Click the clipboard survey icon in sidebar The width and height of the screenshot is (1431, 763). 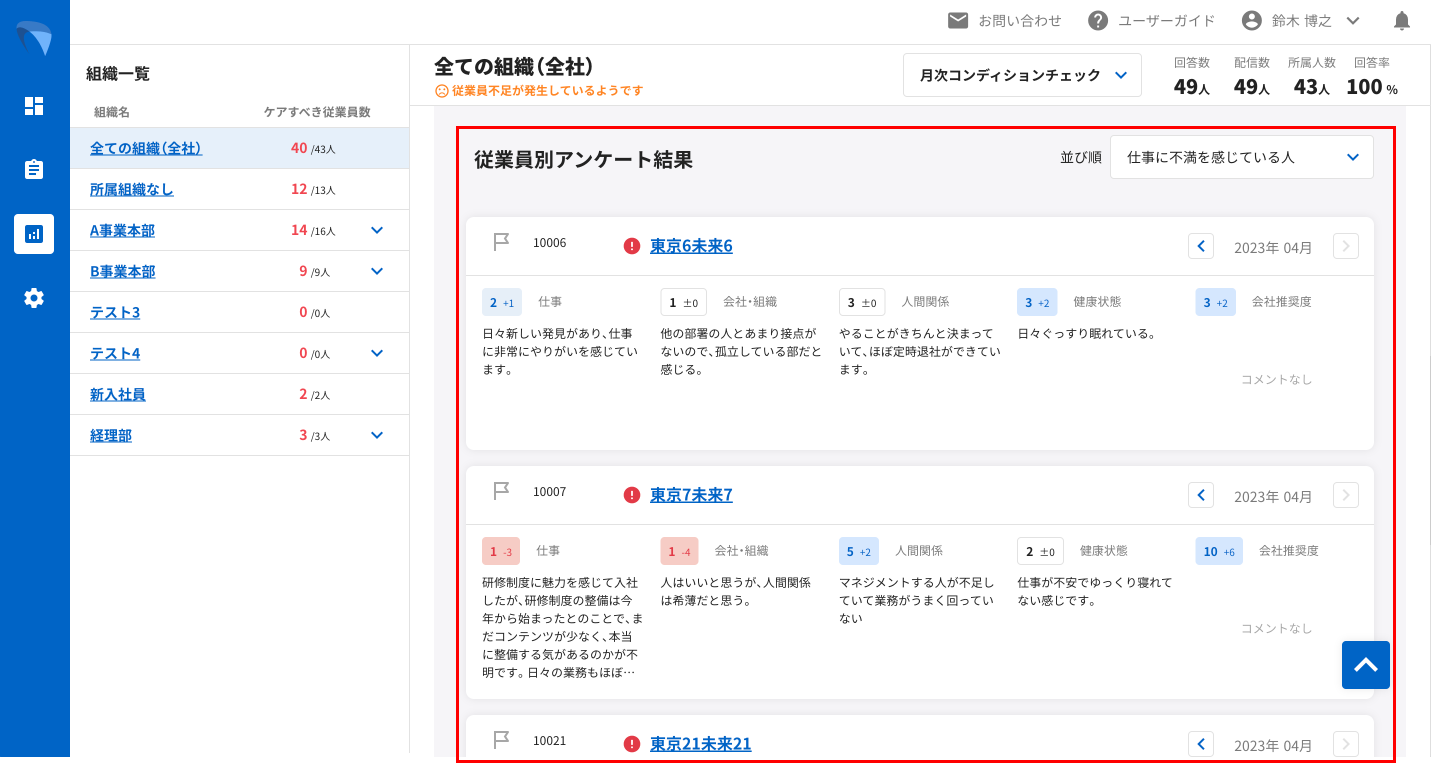[34, 169]
